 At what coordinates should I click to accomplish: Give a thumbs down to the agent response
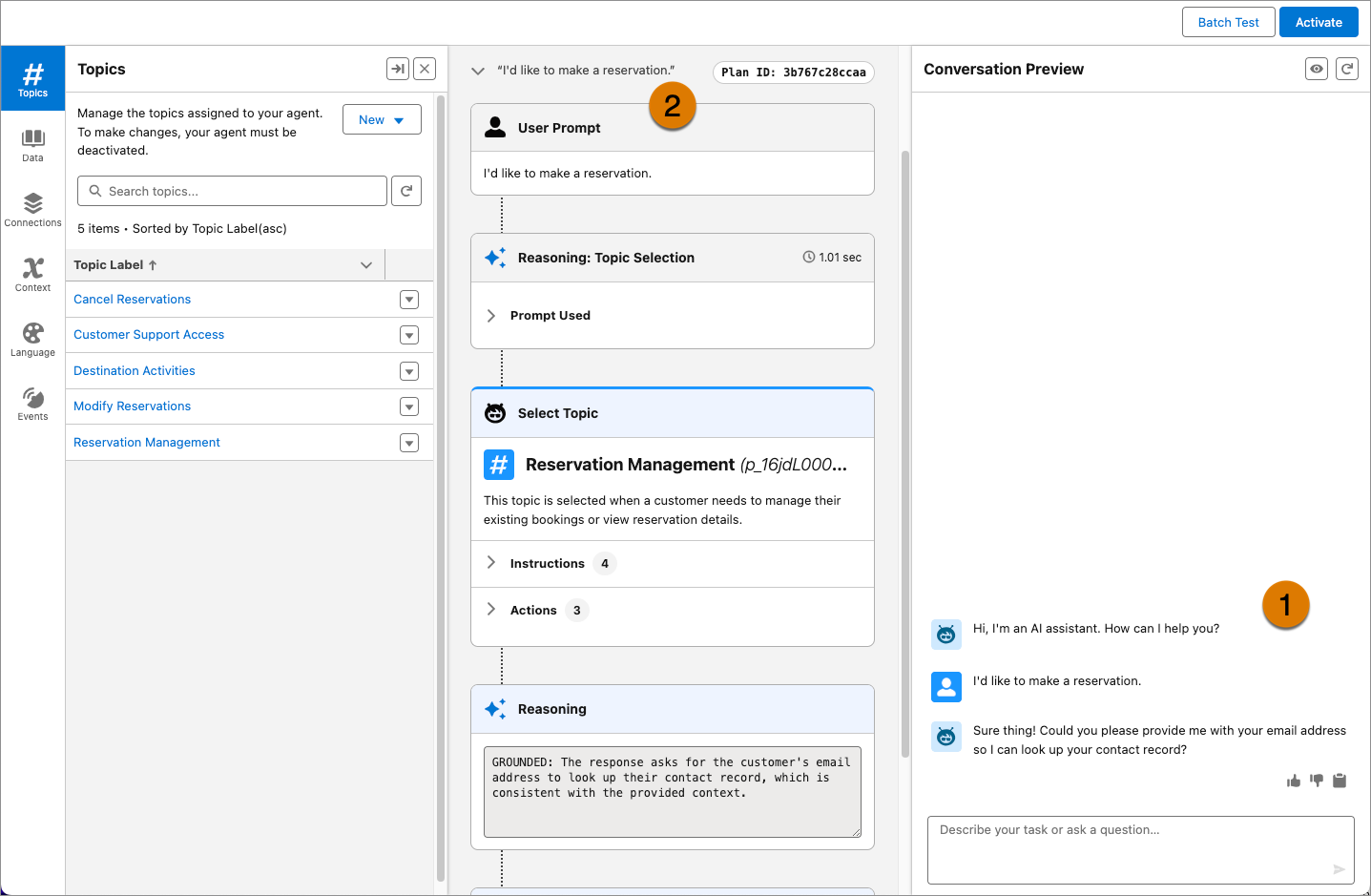point(1316,780)
